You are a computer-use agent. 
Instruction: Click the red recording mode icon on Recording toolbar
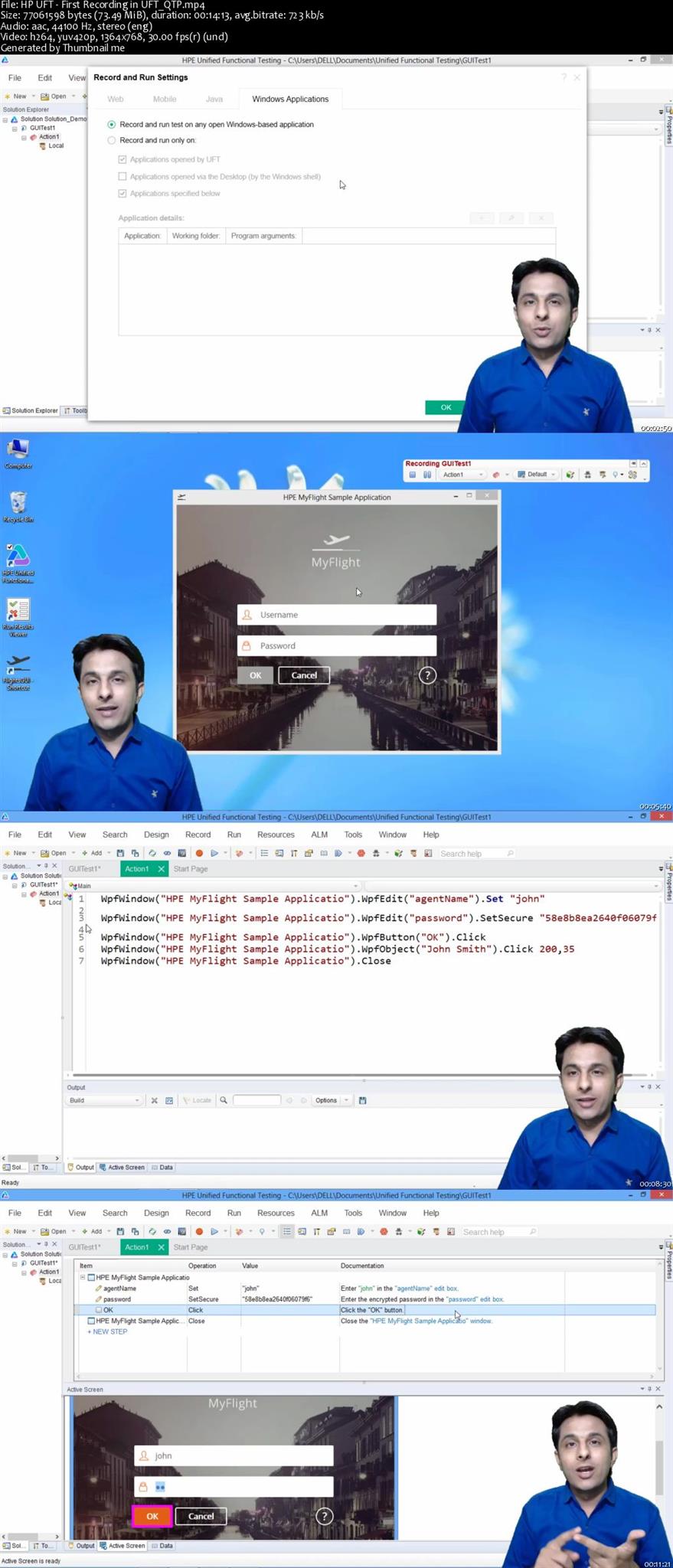tap(496, 475)
